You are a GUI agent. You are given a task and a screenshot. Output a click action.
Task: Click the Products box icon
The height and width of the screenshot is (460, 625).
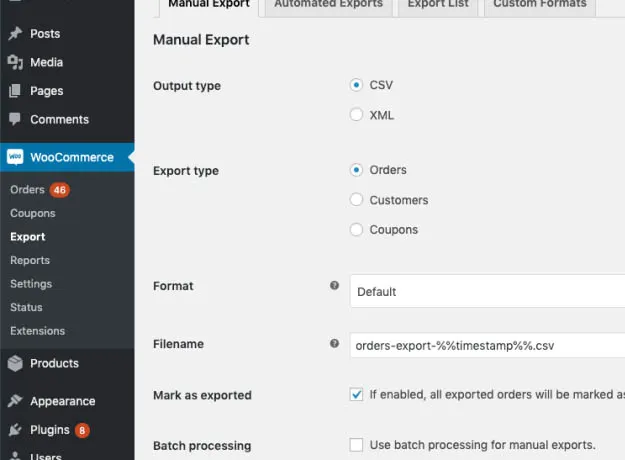tap(15, 363)
